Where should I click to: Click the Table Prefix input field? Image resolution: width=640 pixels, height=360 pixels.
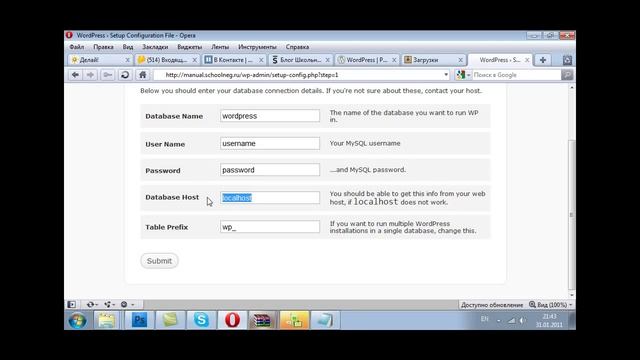[270, 227]
